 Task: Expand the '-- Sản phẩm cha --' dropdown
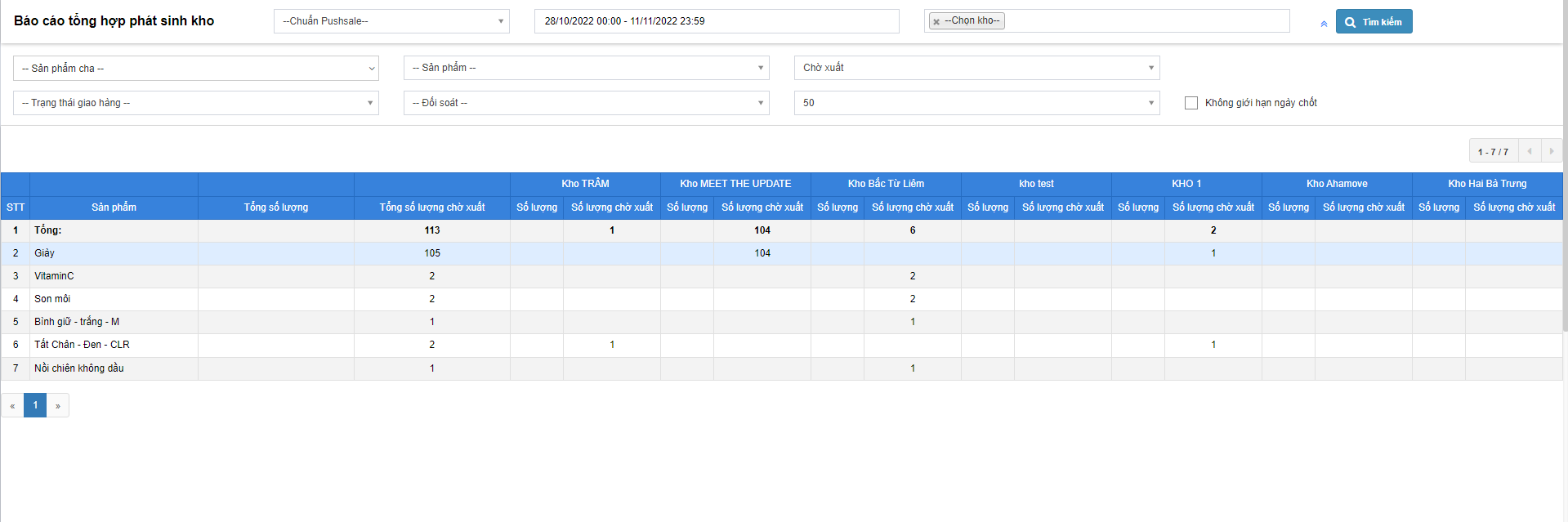click(x=196, y=69)
